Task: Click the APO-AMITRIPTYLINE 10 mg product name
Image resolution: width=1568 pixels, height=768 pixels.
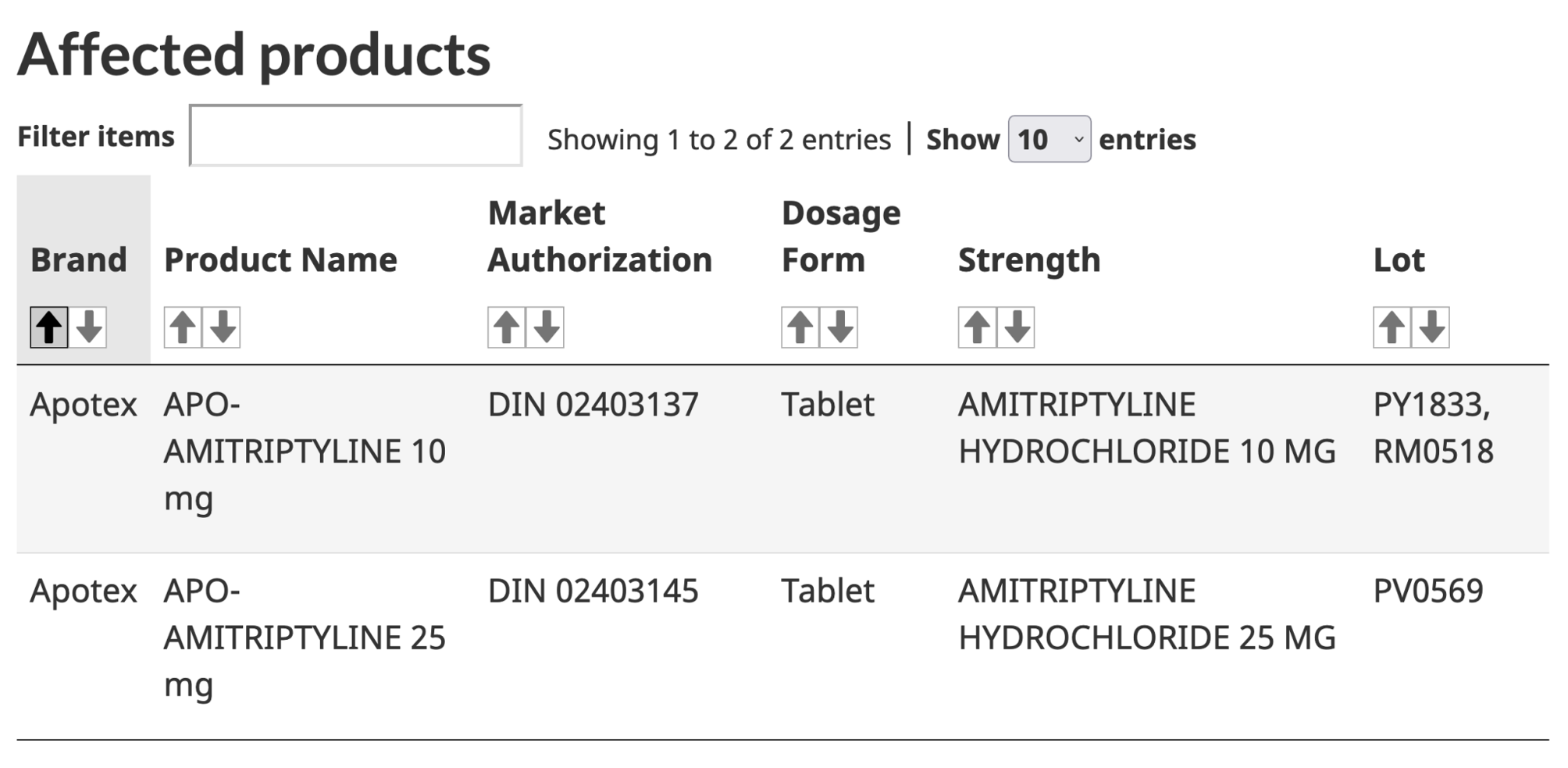Action: [305, 451]
